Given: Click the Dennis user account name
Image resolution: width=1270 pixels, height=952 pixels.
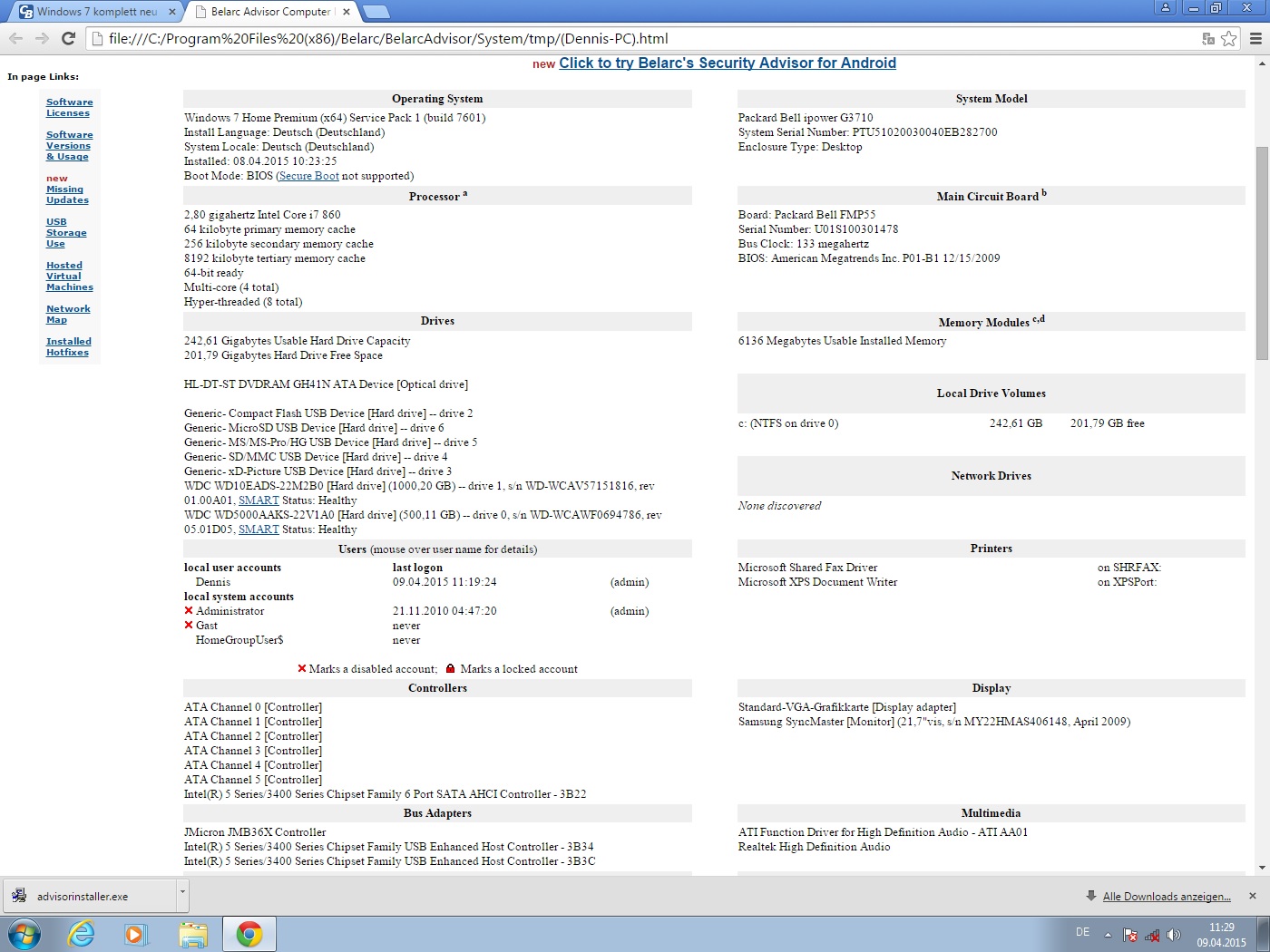Looking at the screenshot, I should pos(213,582).
